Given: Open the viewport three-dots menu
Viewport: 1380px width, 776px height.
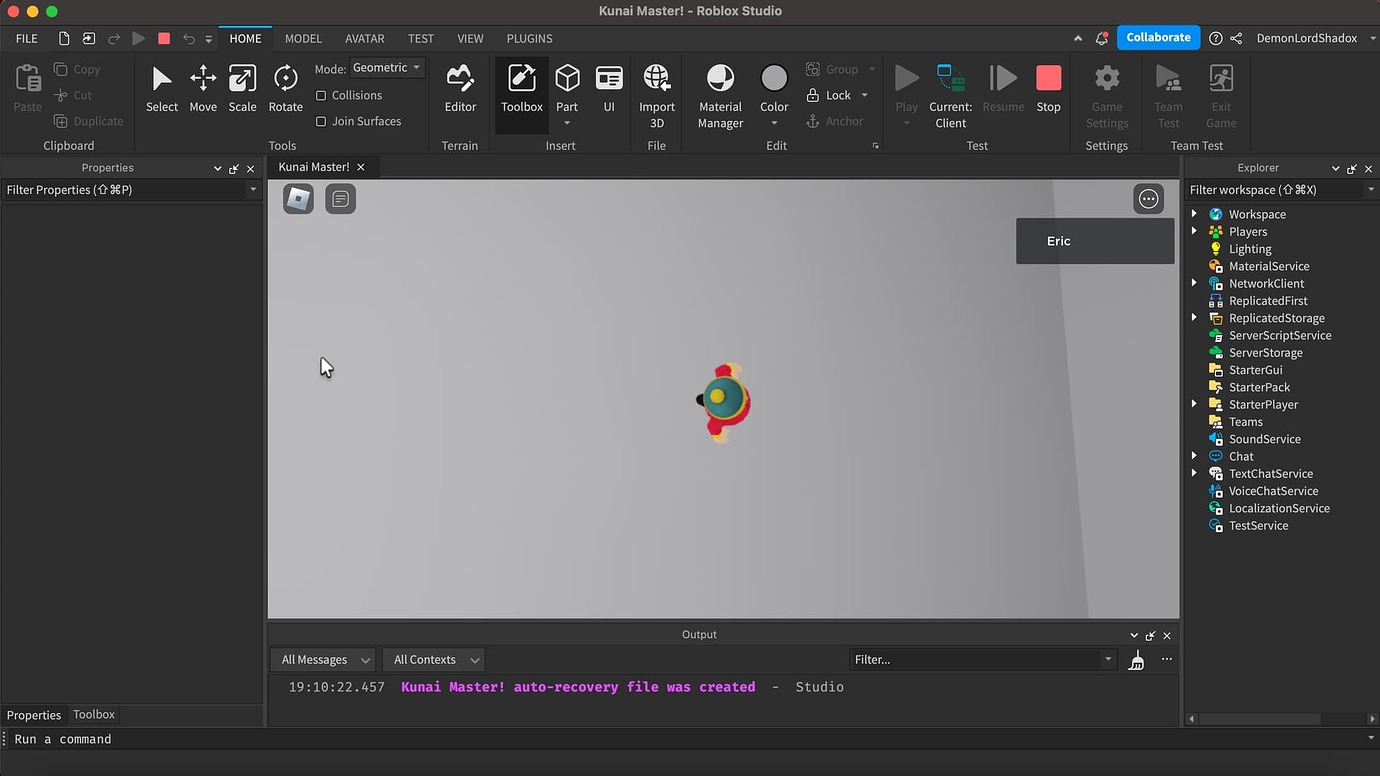Looking at the screenshot, I should click(1148, 199).
